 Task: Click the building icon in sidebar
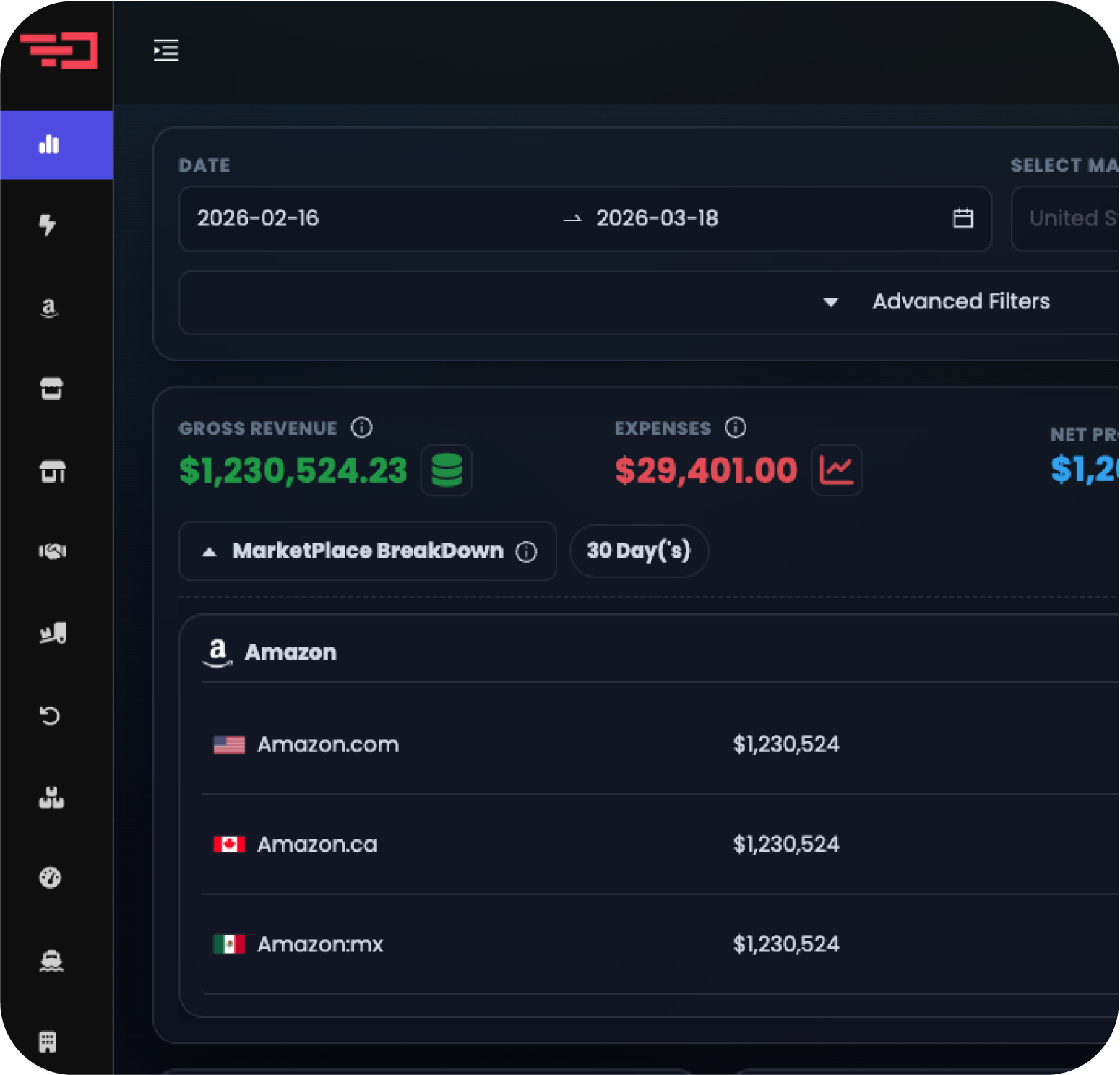[x=48, y=1042]
